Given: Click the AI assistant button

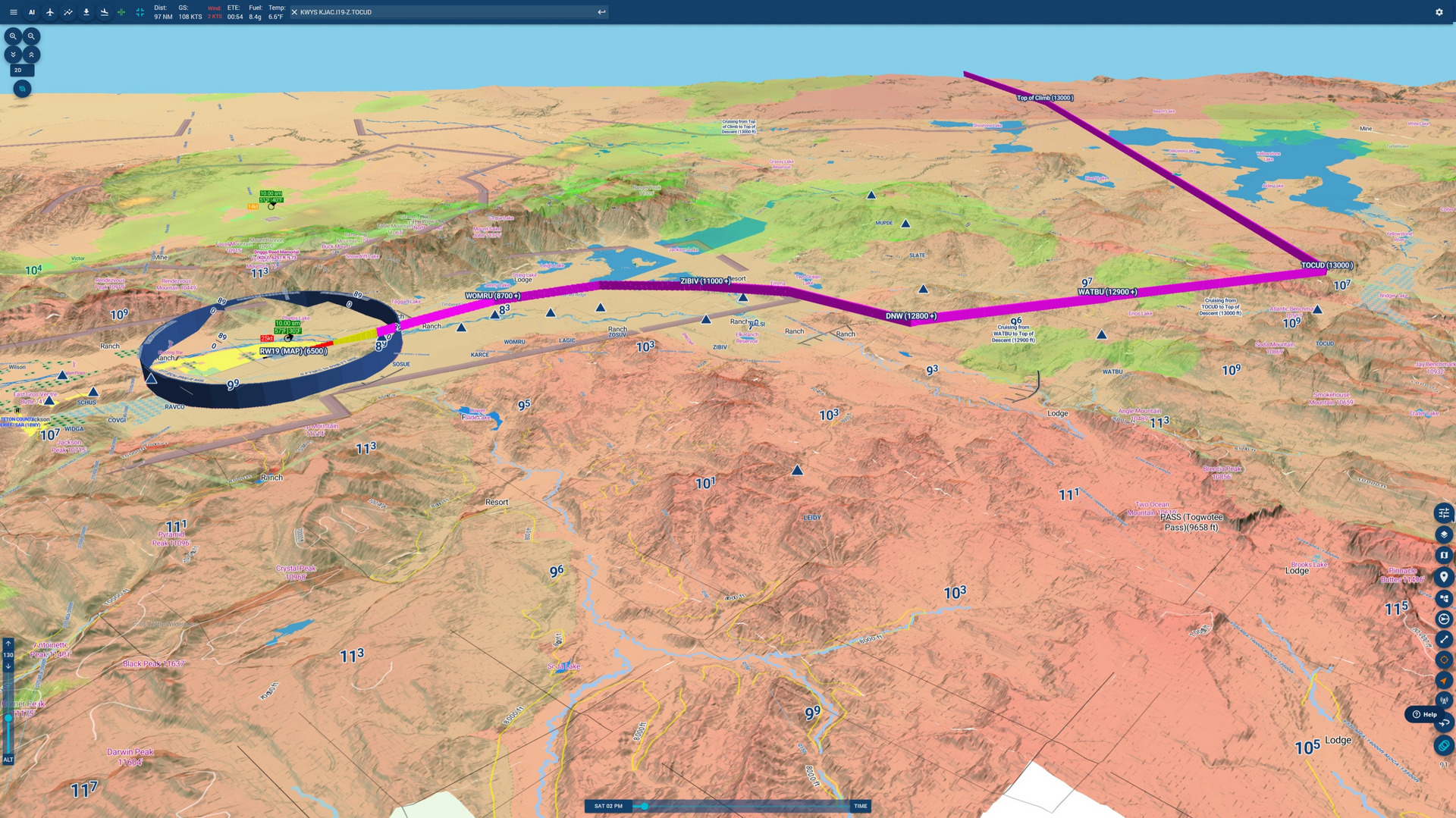Looking at the screenshot, I should pos(31,12).
